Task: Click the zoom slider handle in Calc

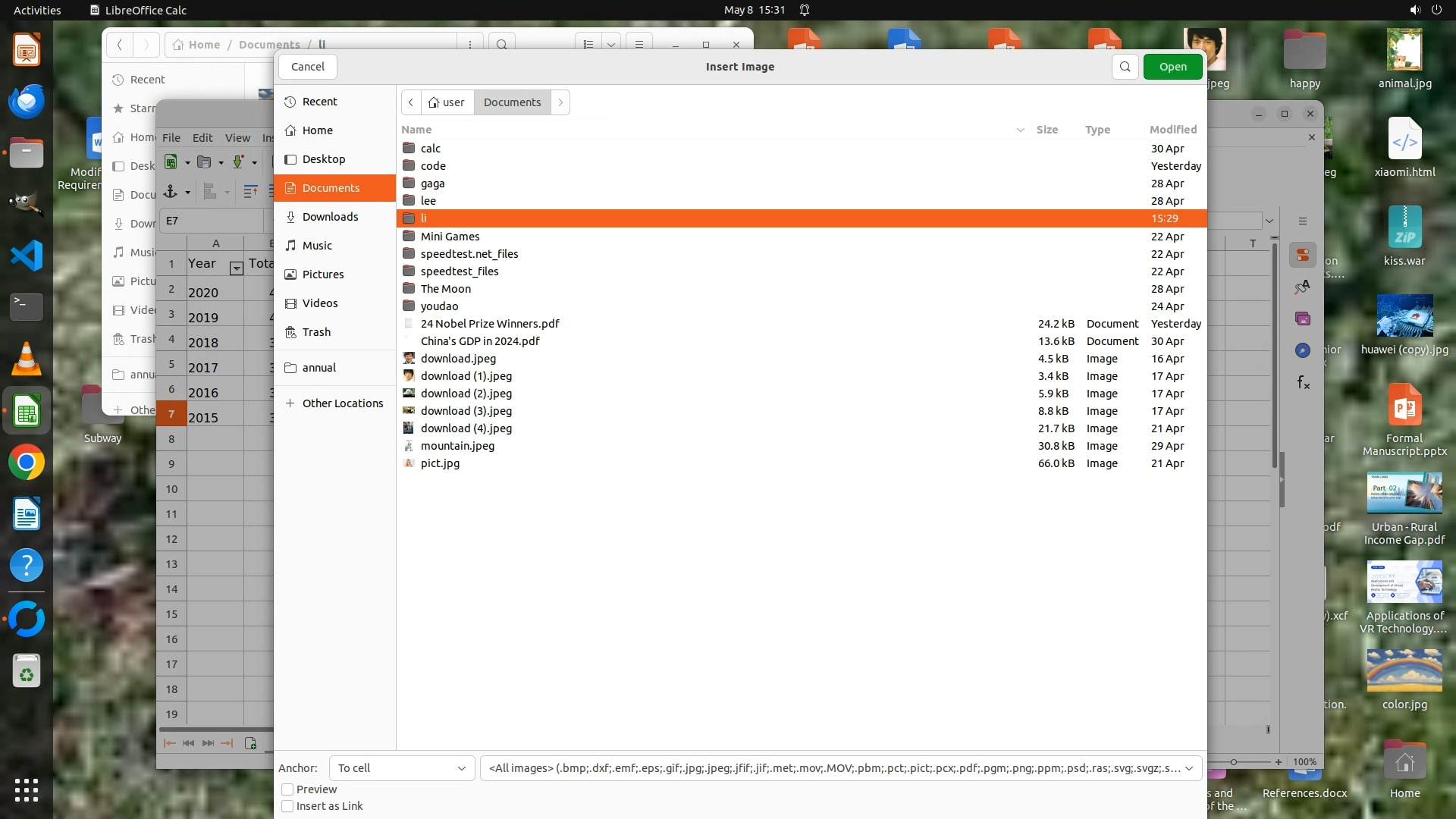Action: [x=1234, y=761]
